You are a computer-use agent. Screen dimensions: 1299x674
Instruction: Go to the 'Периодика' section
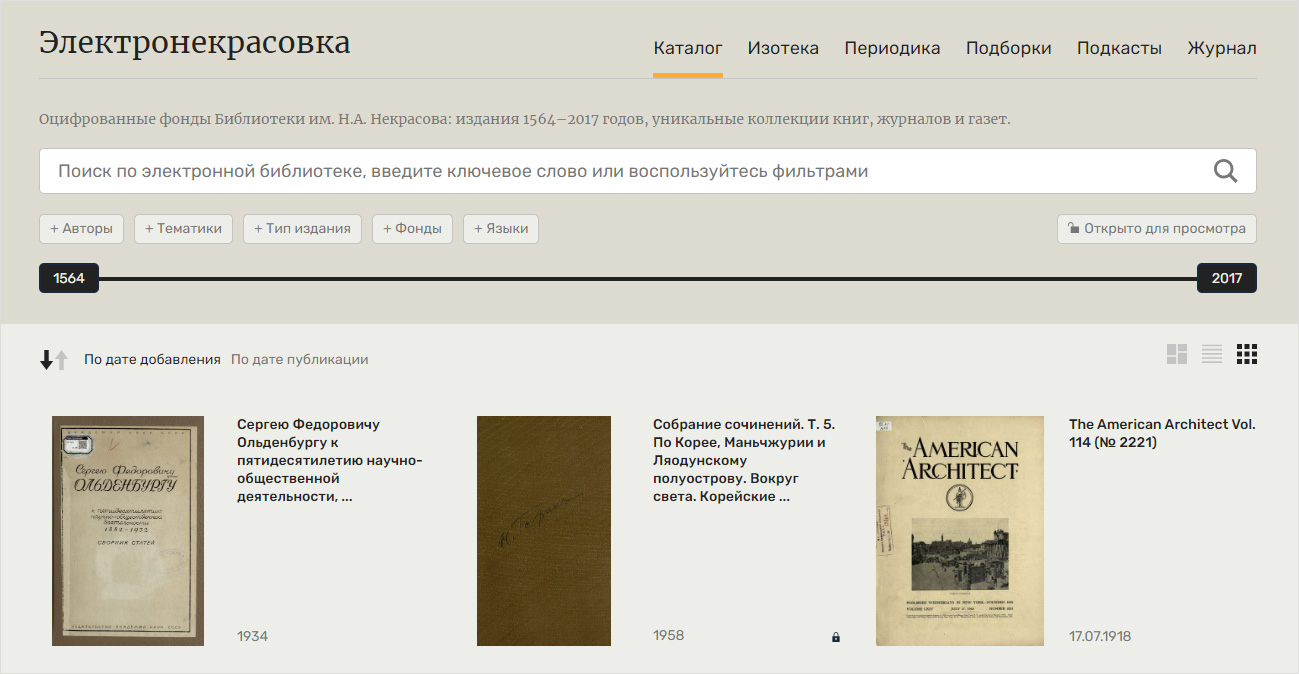click(x=892, y=48)
